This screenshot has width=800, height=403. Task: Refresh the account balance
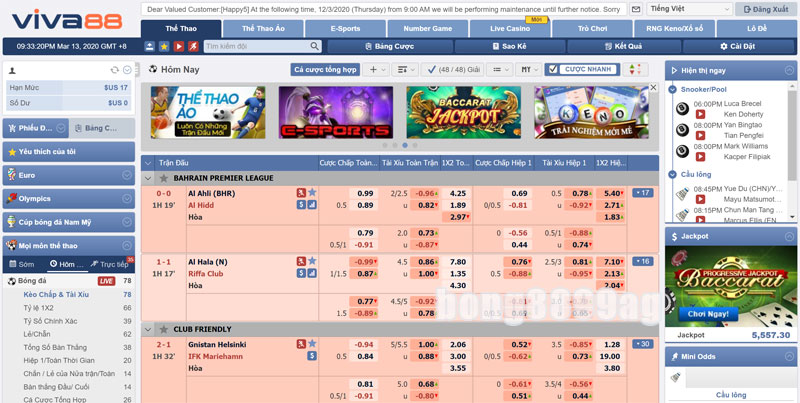[x=115, y=70]
